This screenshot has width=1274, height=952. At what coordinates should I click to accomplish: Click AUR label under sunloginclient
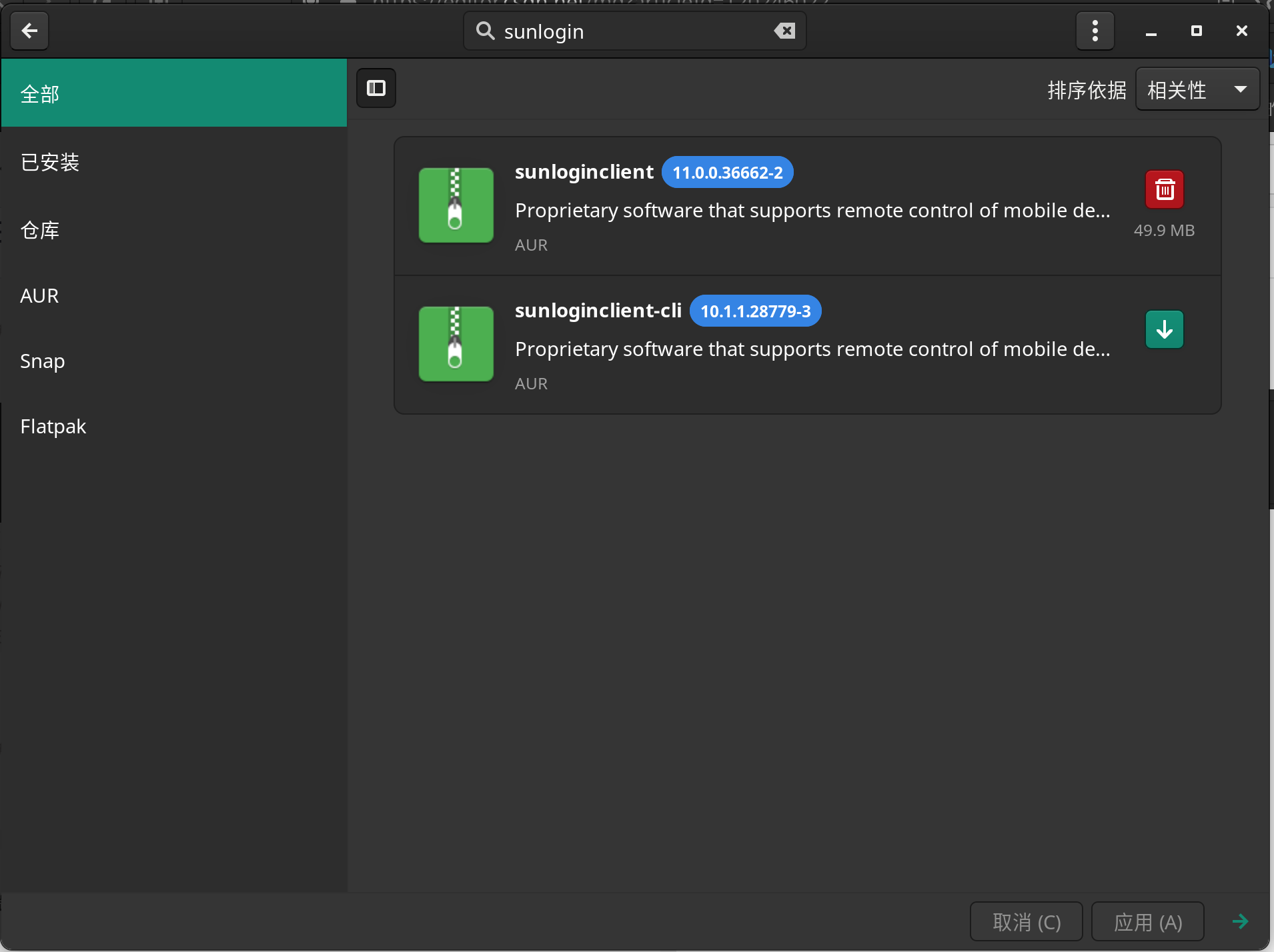[532, 245]
